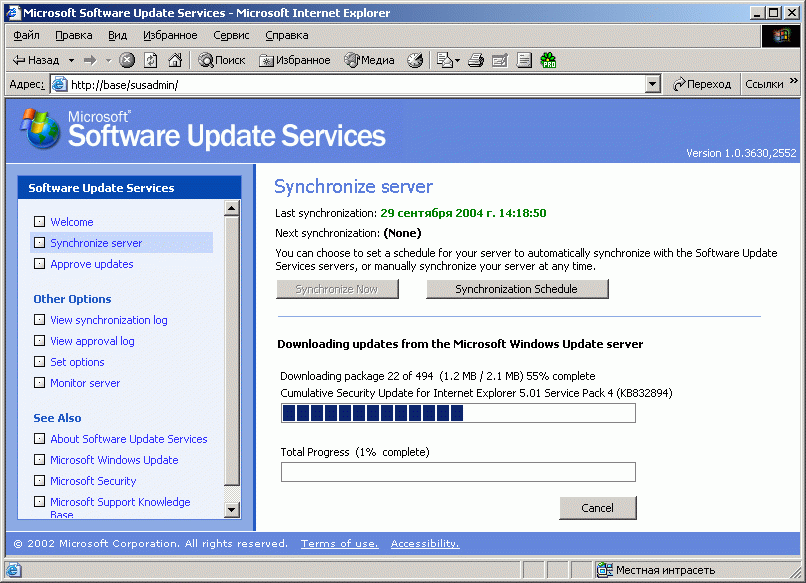
Task: Click the bullet icon beside View approval log
Action: [39, 340]
